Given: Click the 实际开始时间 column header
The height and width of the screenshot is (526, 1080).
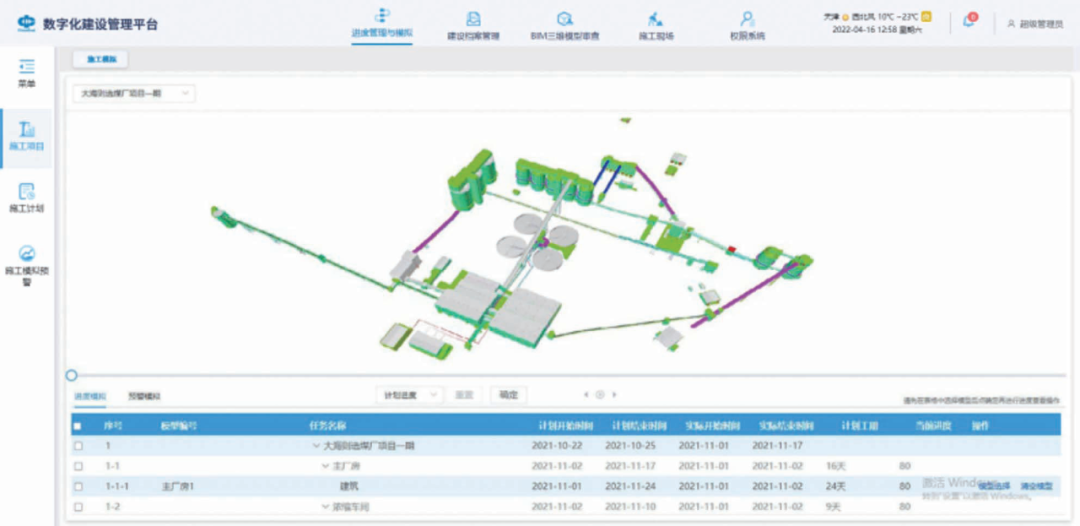Looking at the screenshot, I should 713,426.
